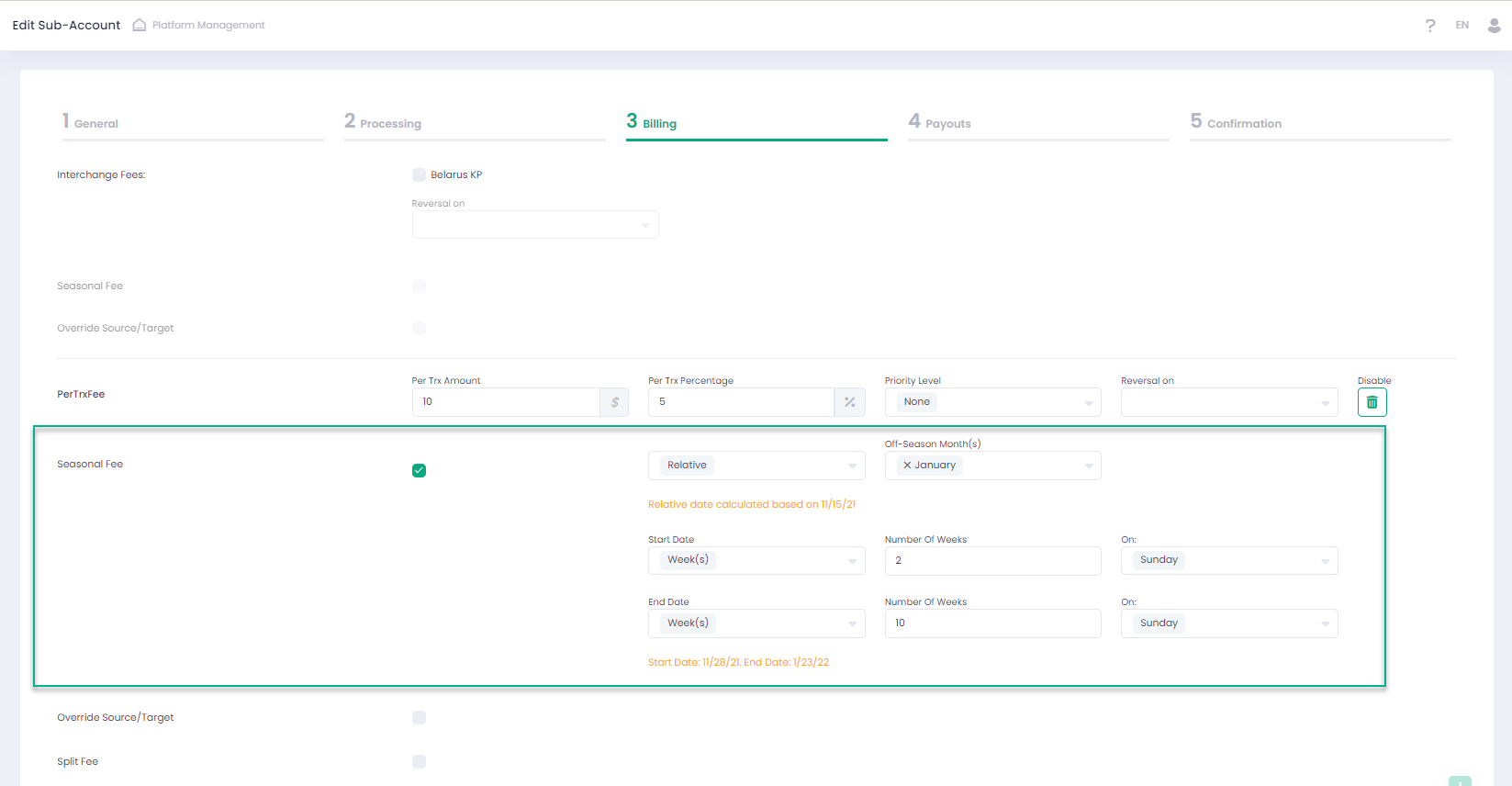Click the Start Date Number Of Weeks field

coord(991,561)
